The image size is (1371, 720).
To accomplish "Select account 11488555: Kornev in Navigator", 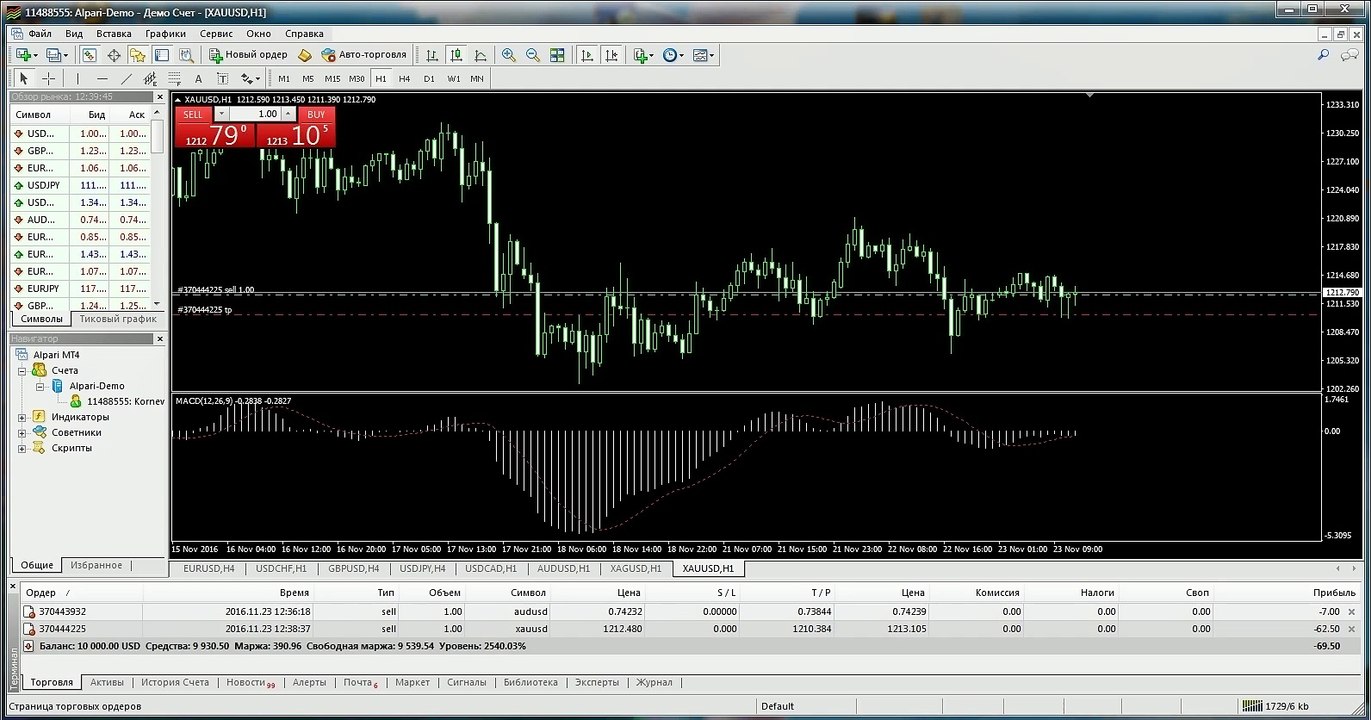I will tap(125, 401).
